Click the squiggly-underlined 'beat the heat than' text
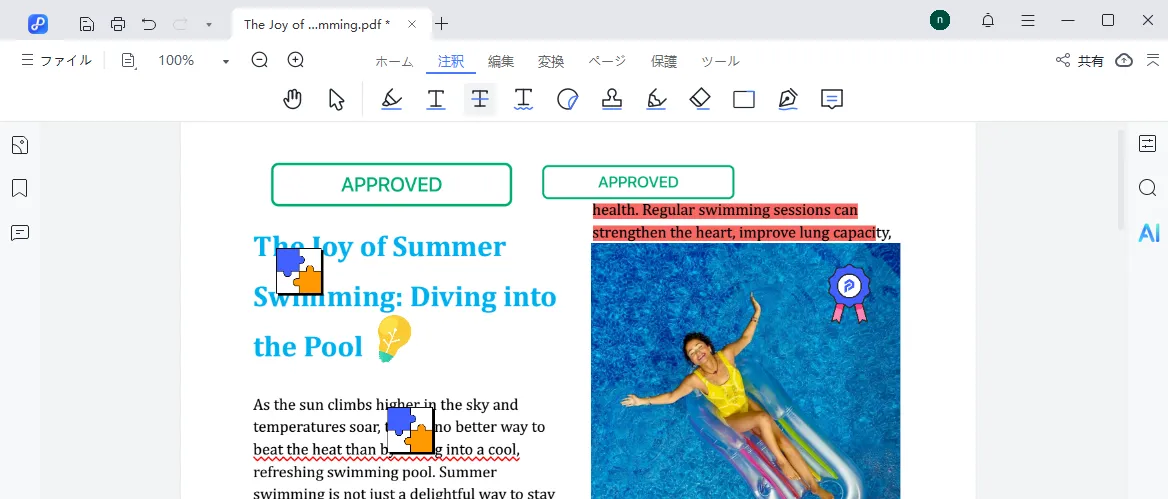This screenshot has height=499, width=1168. tap(317, 450)
